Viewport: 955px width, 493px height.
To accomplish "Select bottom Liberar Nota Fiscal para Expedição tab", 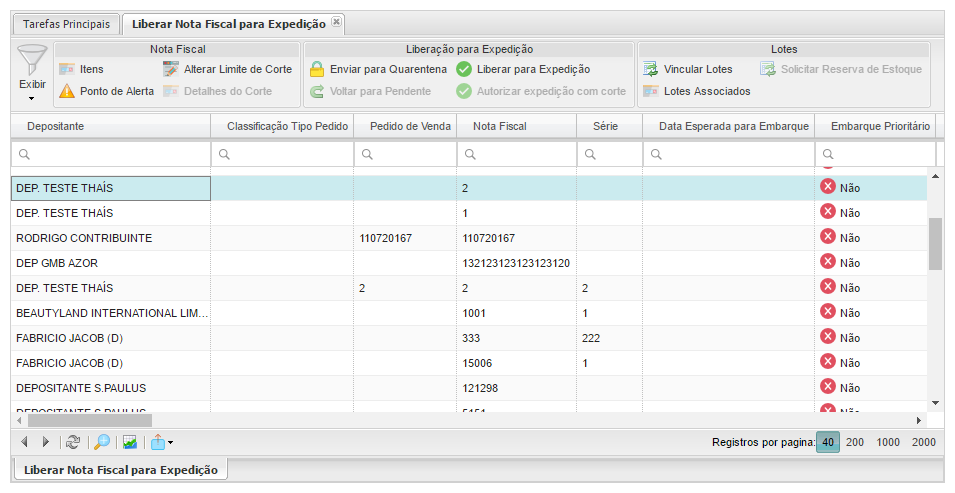I will click(x=120, y=469).
